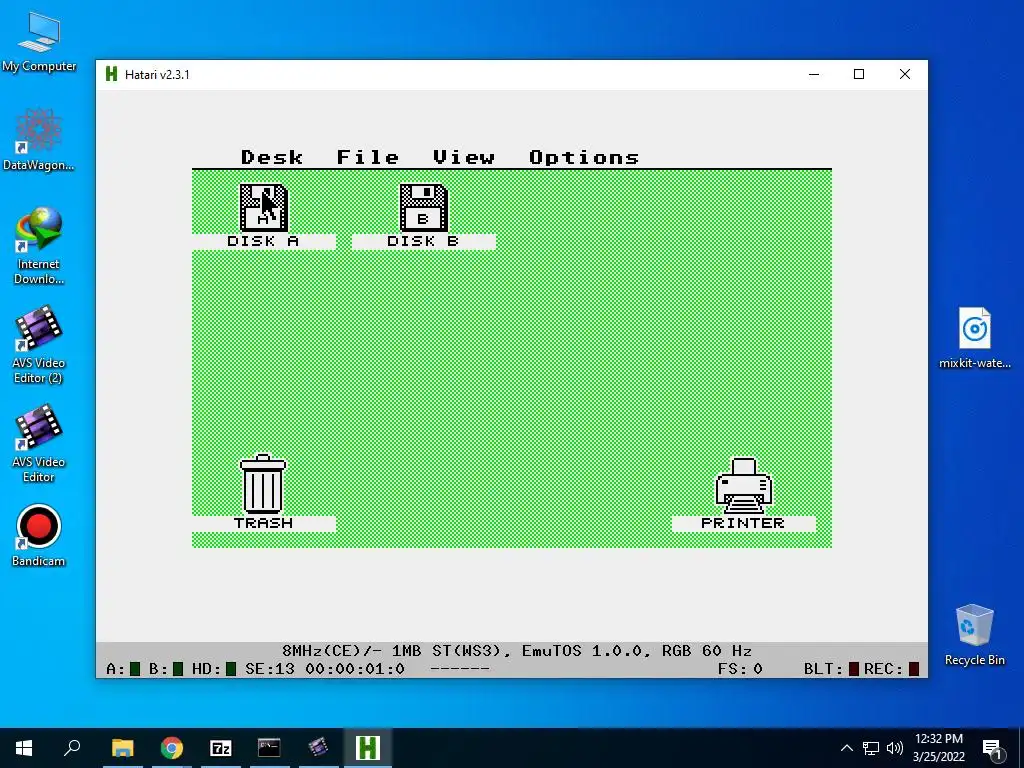The height and width of the screenshot is (768, 1024).
Task: Click the PRINTER icon on EmuTOS desktop
Action: click(x=744, y=486)
